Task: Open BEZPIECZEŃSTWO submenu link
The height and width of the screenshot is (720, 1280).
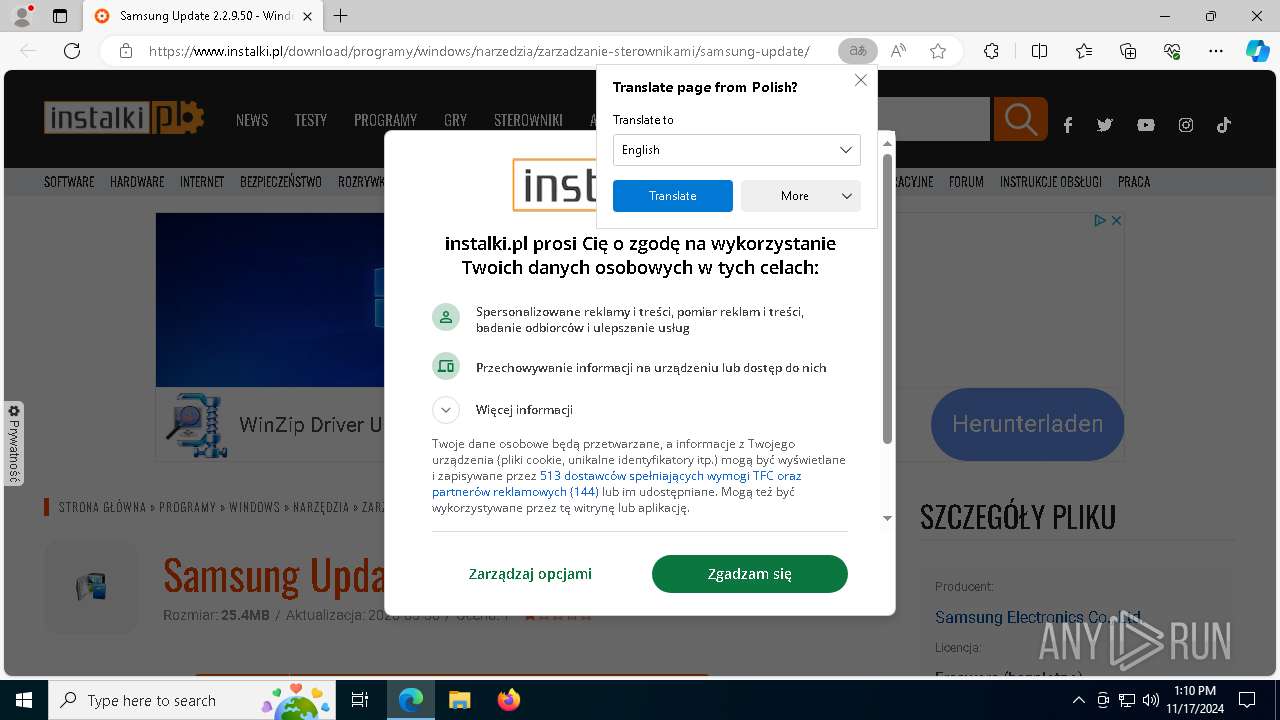Action: [x=281, y=182]
